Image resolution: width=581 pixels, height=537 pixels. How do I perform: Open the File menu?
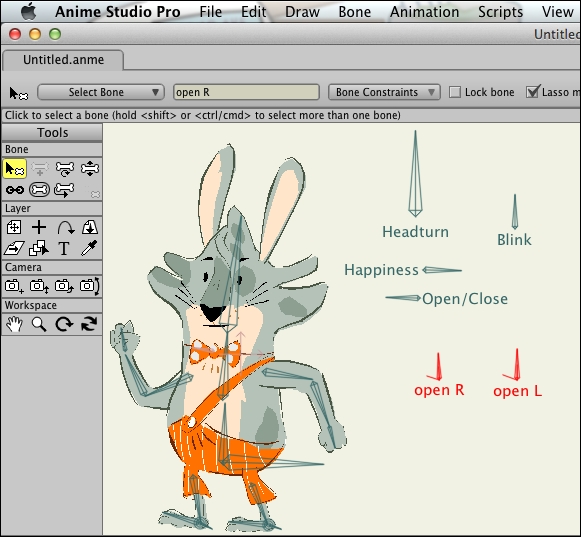point(210,12)
